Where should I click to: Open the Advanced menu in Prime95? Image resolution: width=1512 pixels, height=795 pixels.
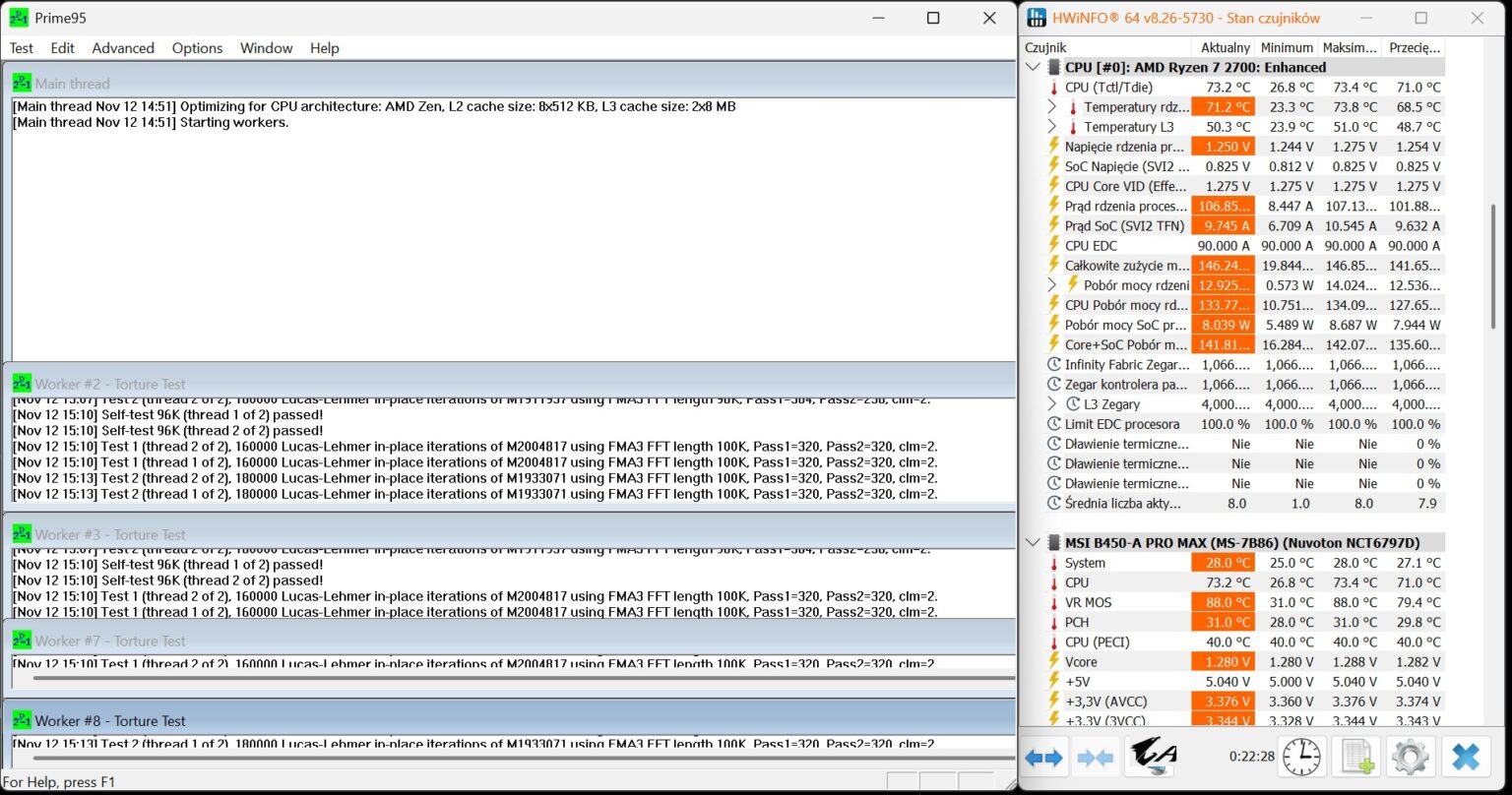[123, 48]
